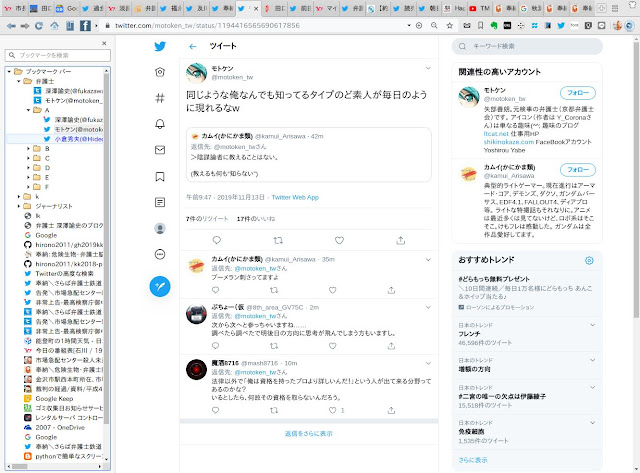The width and height of the screenshot is (640, 473).
Task: Open hirono2011/gh2019kk GitHub bookmark
Action: 64,245
